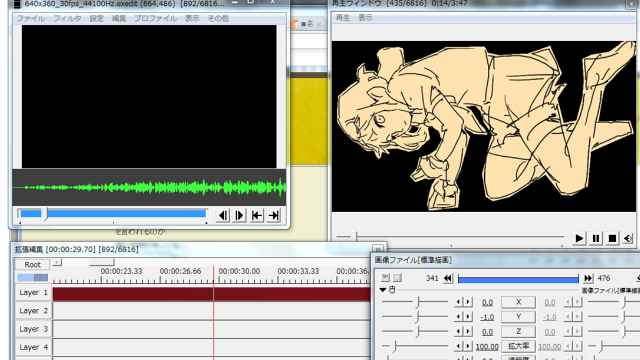
Task: Click the left Y slider handle
Action: pyautogui.click(x=418, y=317)
